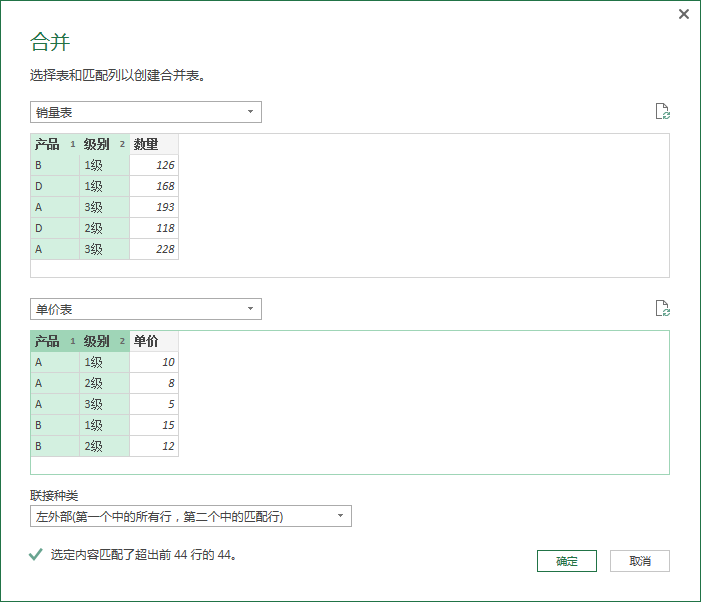Select the 级别 column header in 单价表
The width and height of the screenshot is (701, 602).
97,341
